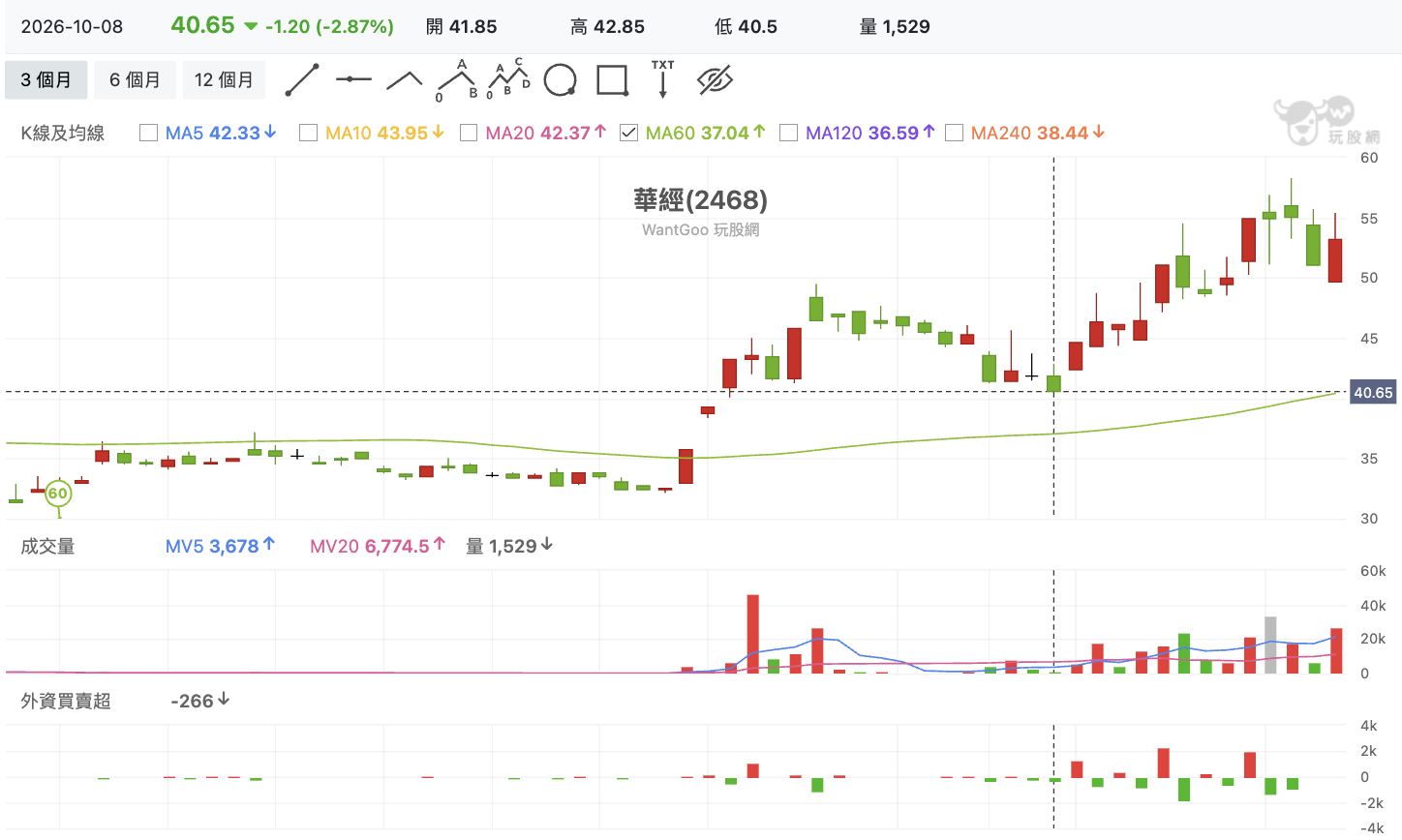Screen dimensions: 1402x840
Task: Click the circled 60 MA marker
Action: click(x=58, y=494)
